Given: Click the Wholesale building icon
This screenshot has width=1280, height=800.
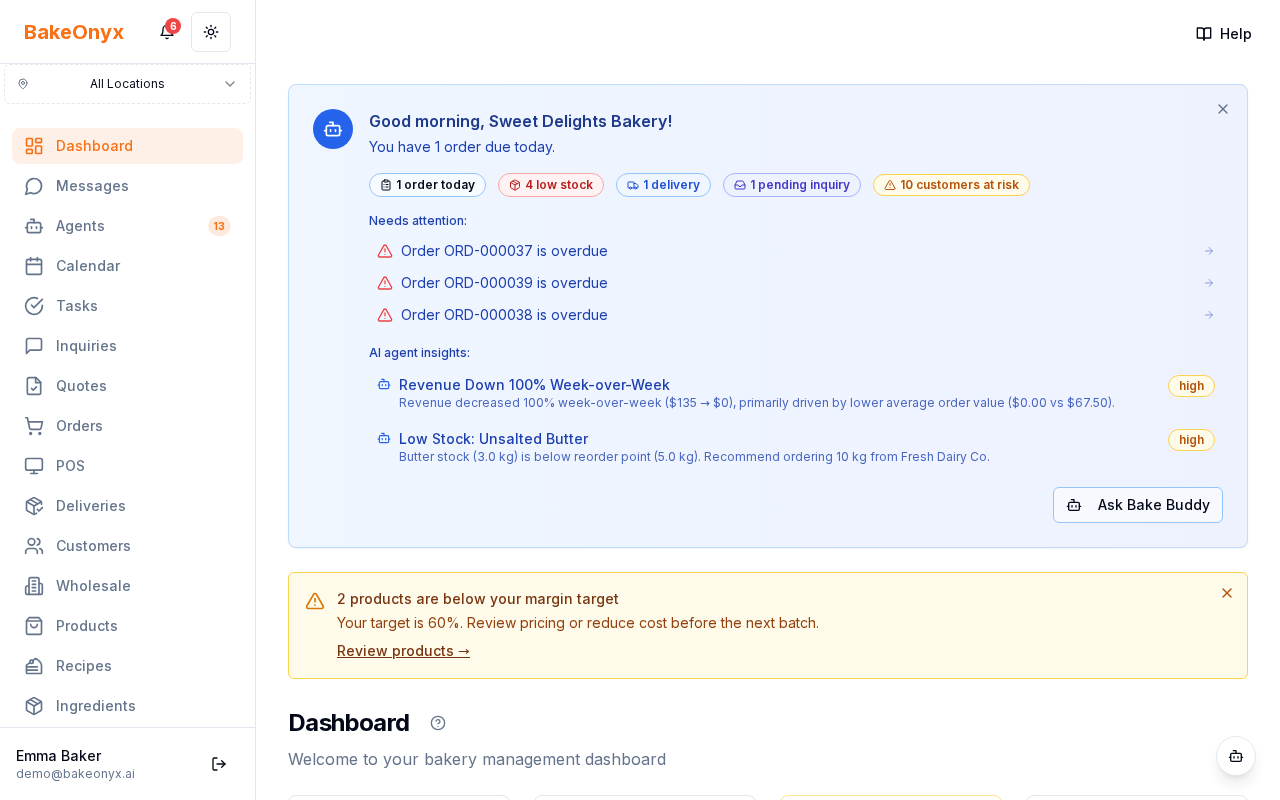Looking at the screenshot, I should [34, 586].
